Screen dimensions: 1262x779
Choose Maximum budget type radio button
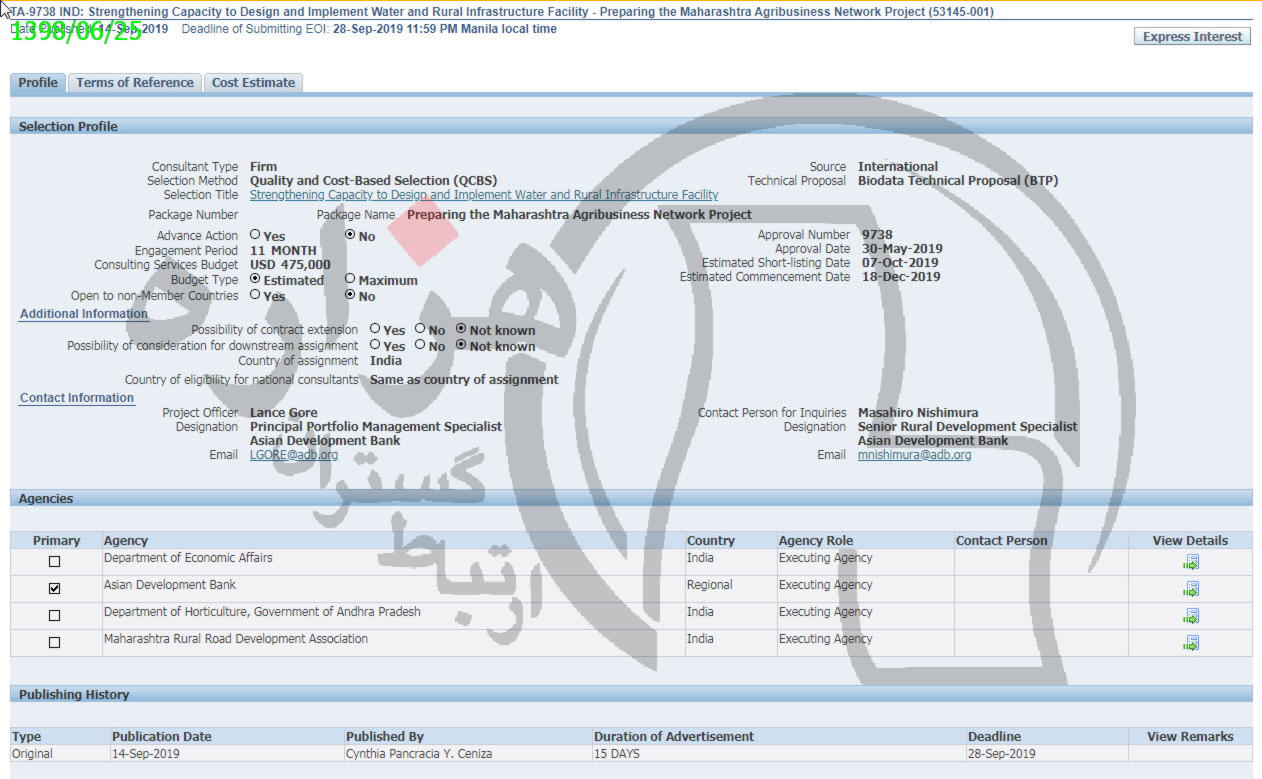coord(350,279)
